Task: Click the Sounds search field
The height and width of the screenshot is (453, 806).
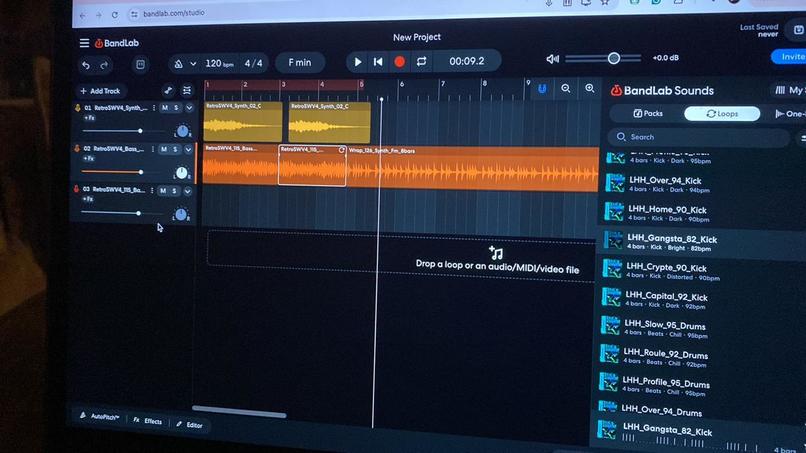Action: point(699,137)
